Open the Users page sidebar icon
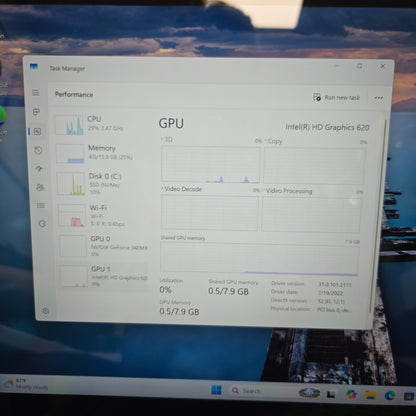The image size is (416, 416). point(40,187)
